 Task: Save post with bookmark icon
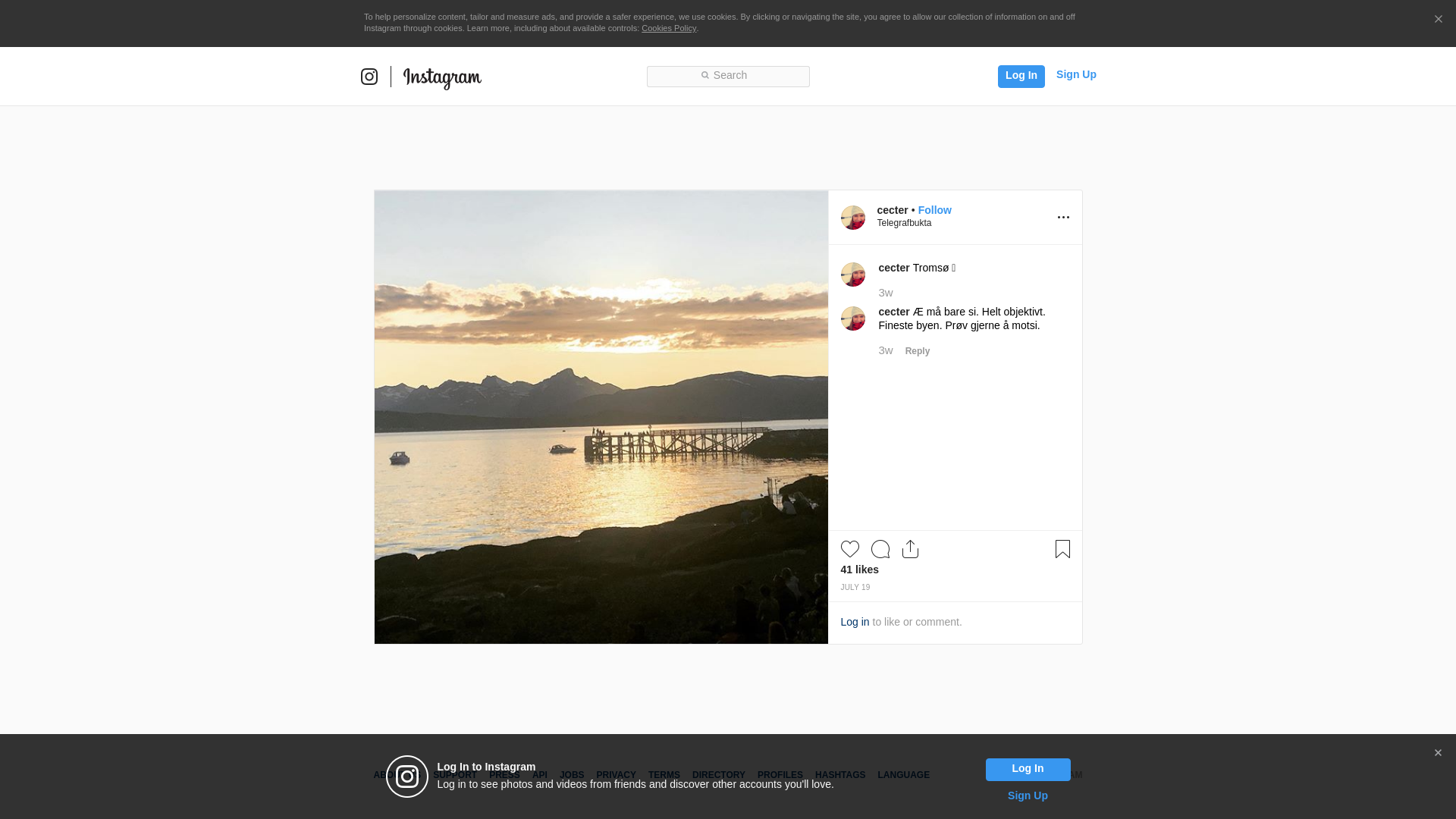click(1062, 549)
